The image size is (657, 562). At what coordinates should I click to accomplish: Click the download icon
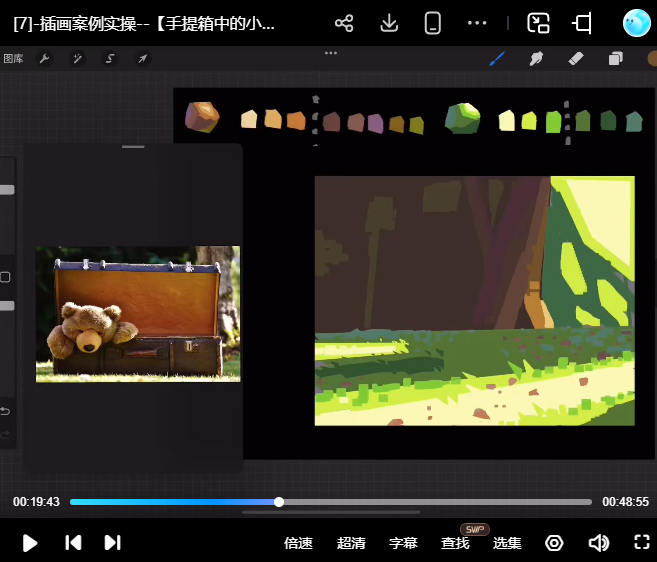[x=390, y=23]
